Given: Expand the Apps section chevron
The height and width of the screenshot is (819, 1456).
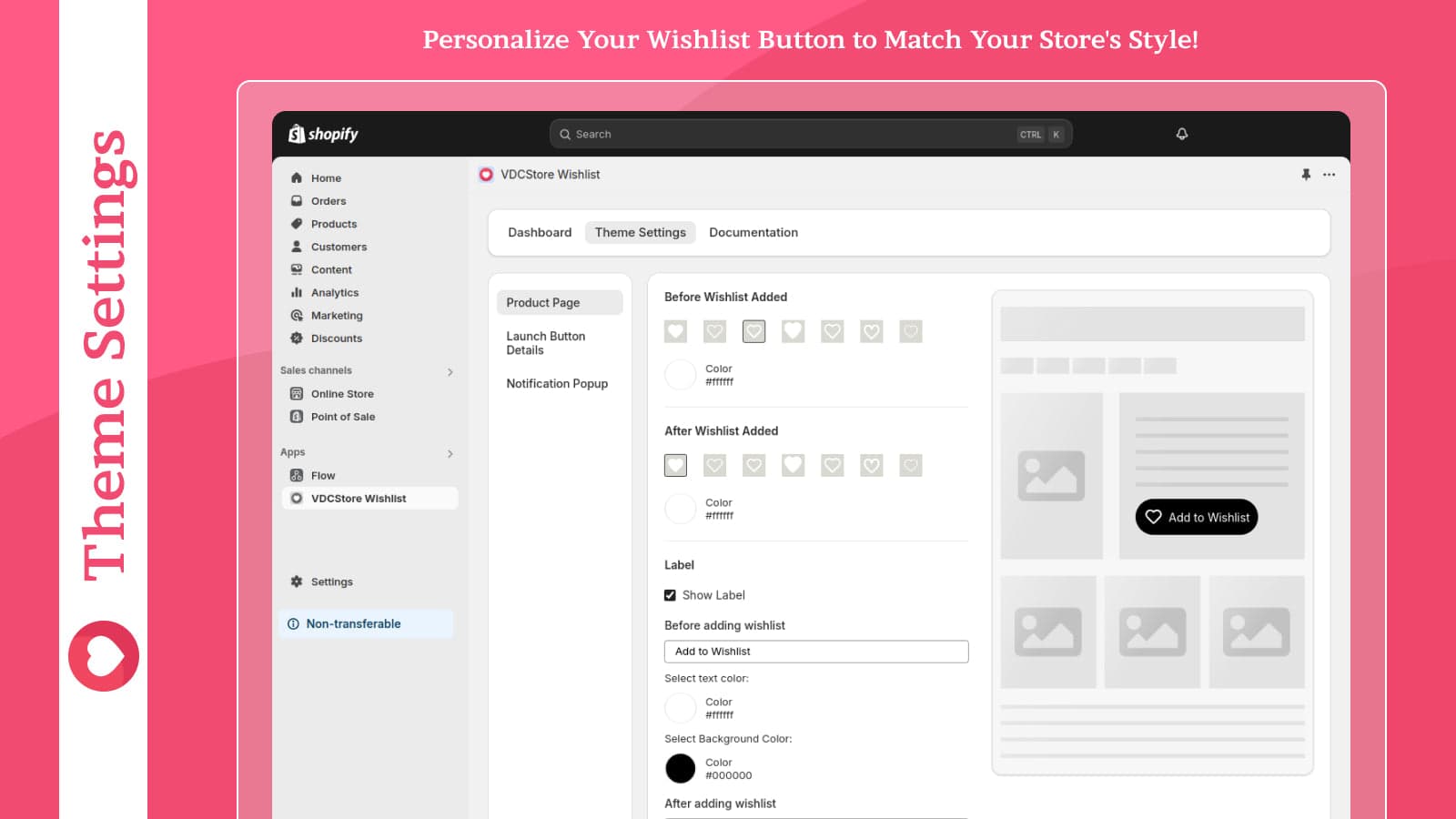Looking at the screenshot, I should click(450, 453).
